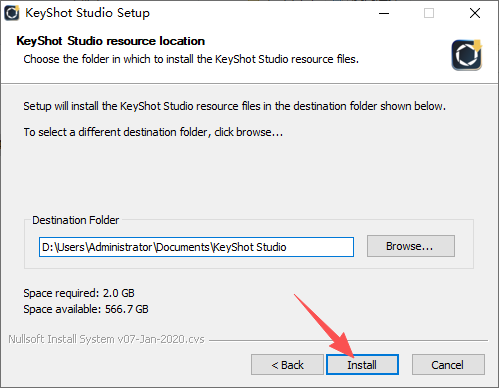Minimize the KeyShot Studio Setup window
The width and height of the screenshot is (499, 388).
(384, 13)
